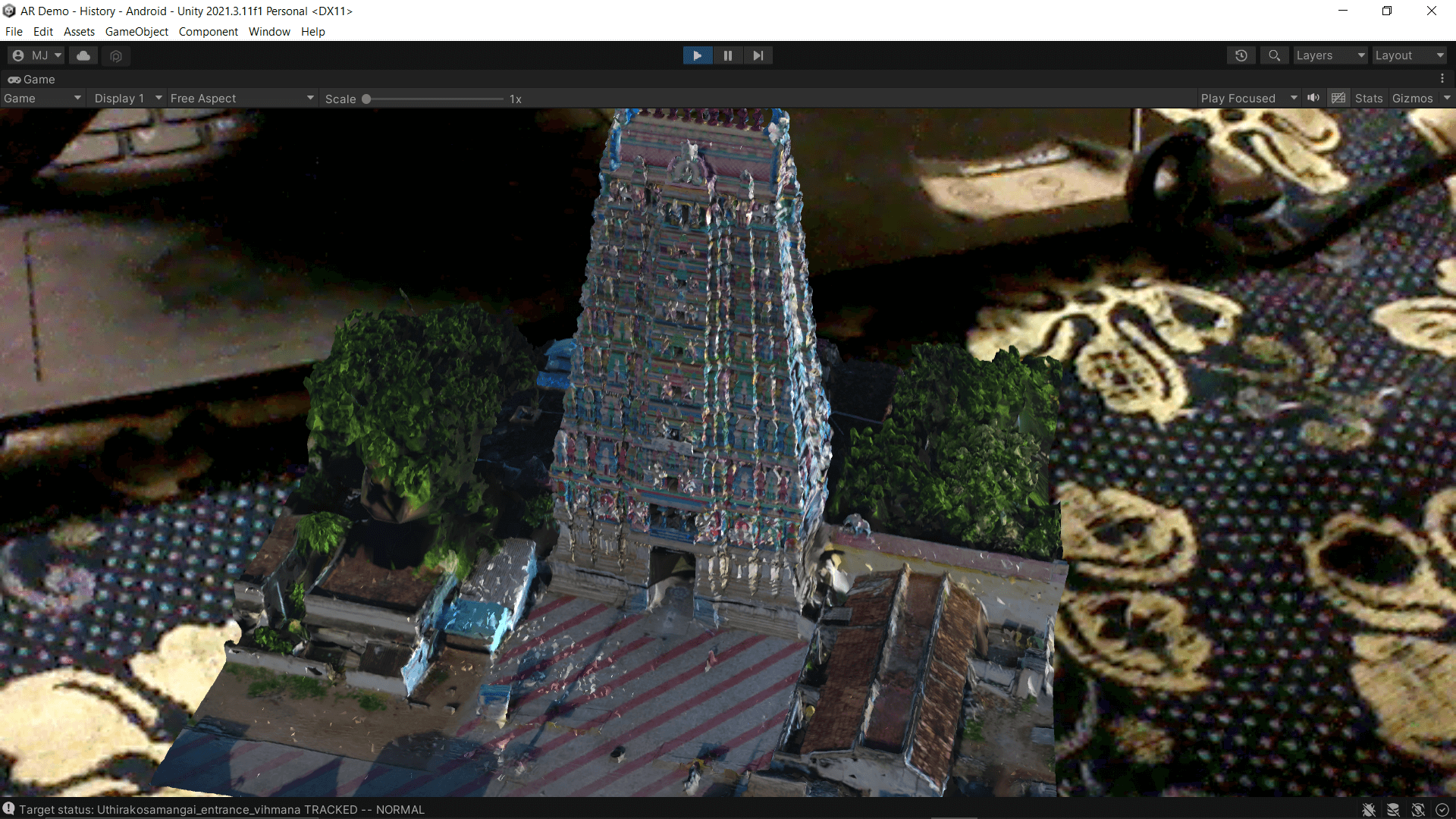The image size is (1456, 819).
Task: Open the Layers dropdown
Action: [1330, 55]
